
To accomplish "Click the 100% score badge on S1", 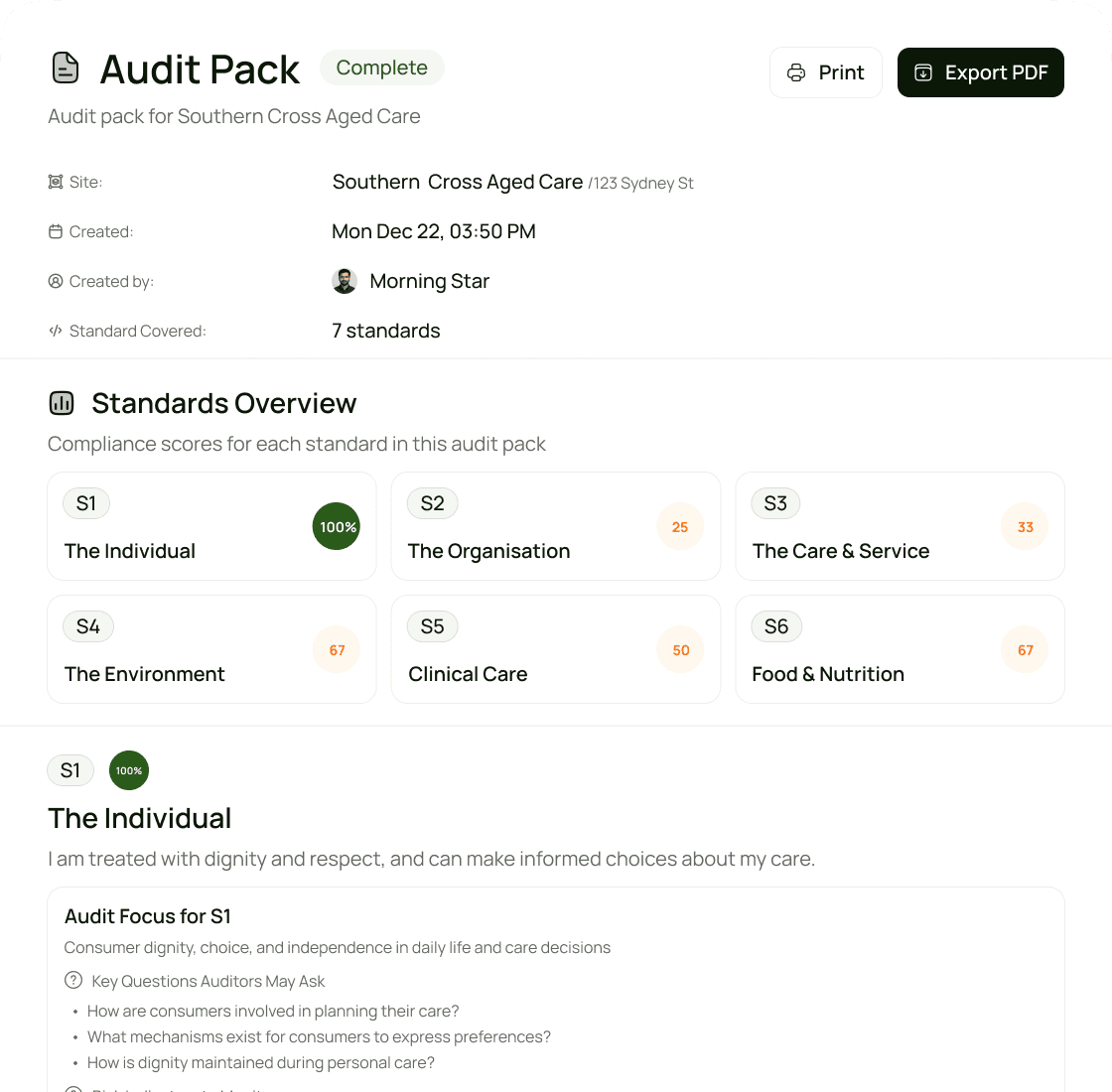I will click(337, 526).
